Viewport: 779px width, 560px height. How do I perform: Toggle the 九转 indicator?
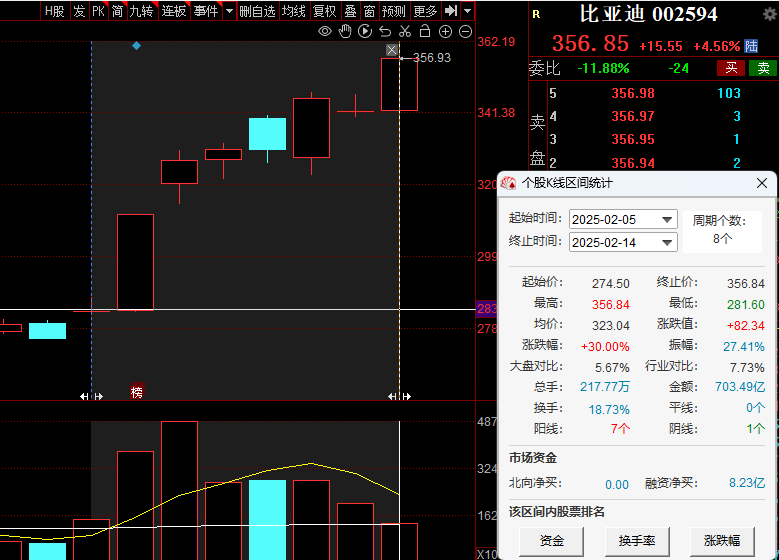(141, 11)
